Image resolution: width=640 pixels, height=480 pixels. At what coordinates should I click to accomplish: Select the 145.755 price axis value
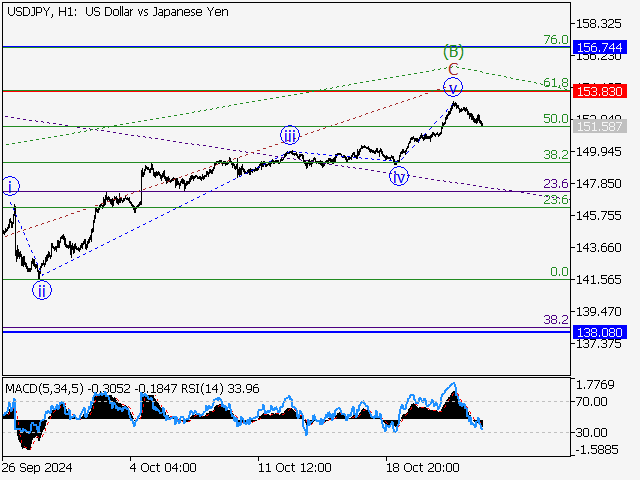coord(598,216)
